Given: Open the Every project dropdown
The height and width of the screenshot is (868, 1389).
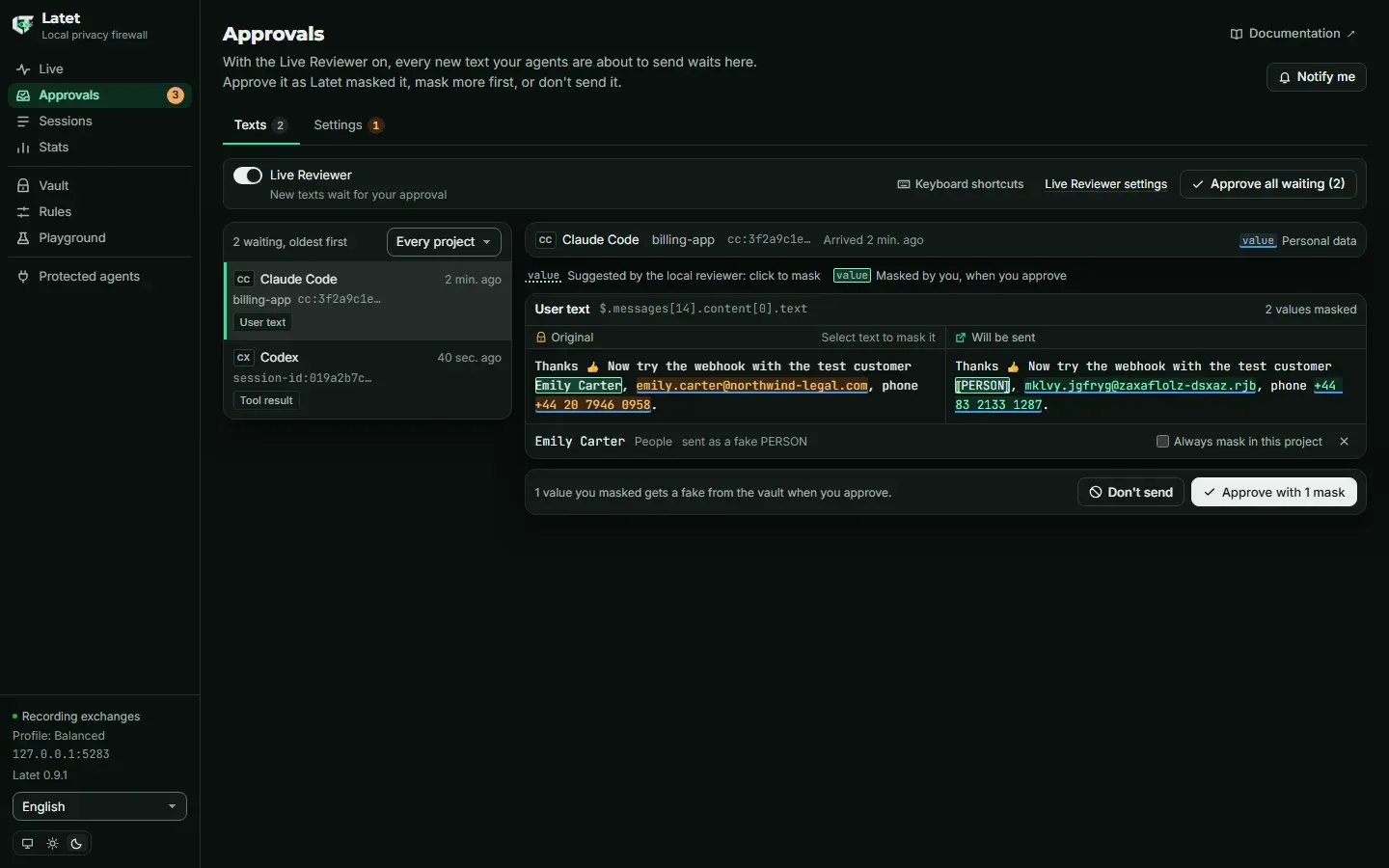Looking at the screenshot, I should point(444,242).
